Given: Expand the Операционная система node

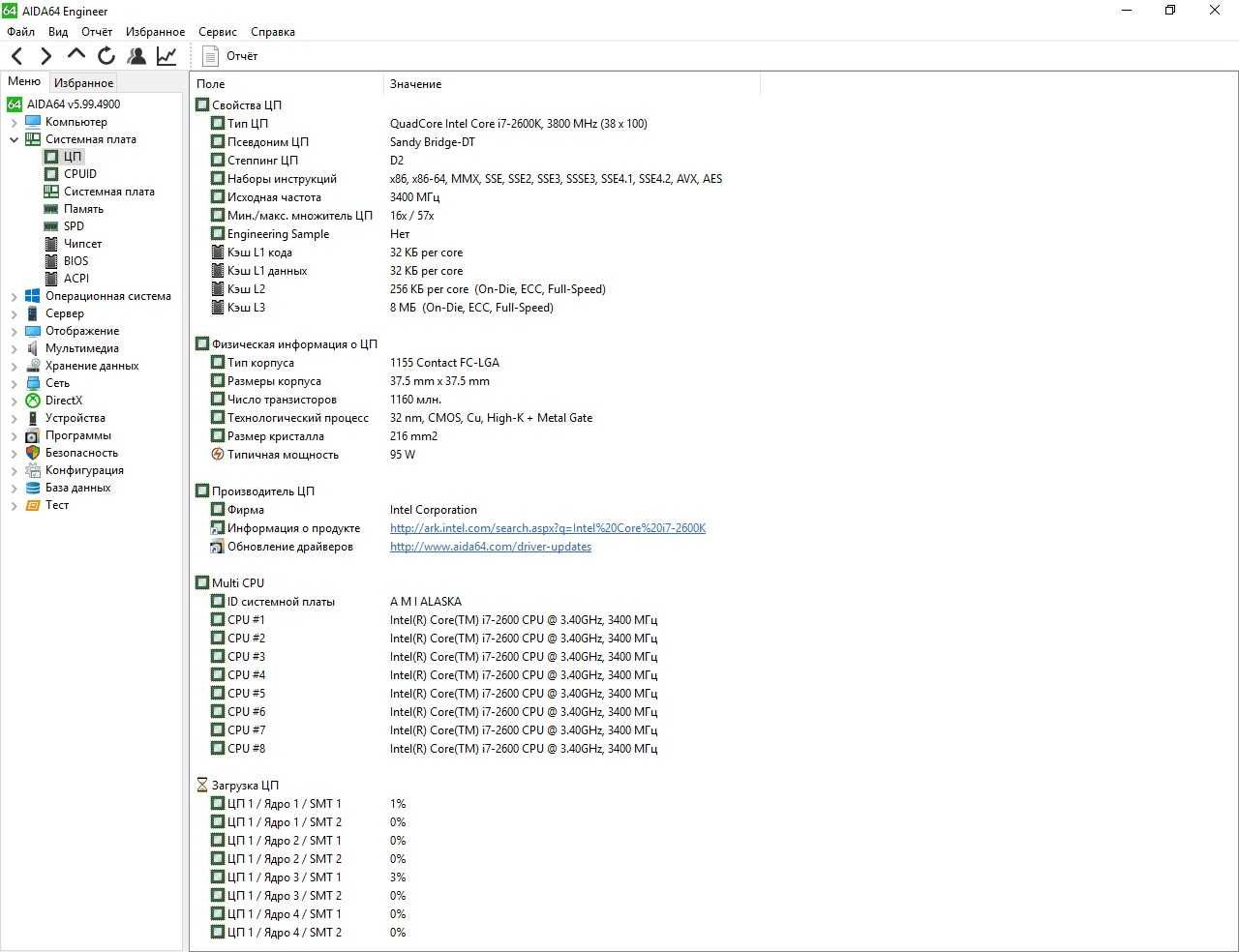Looking at the screenshot, I should tap(14, 296).
